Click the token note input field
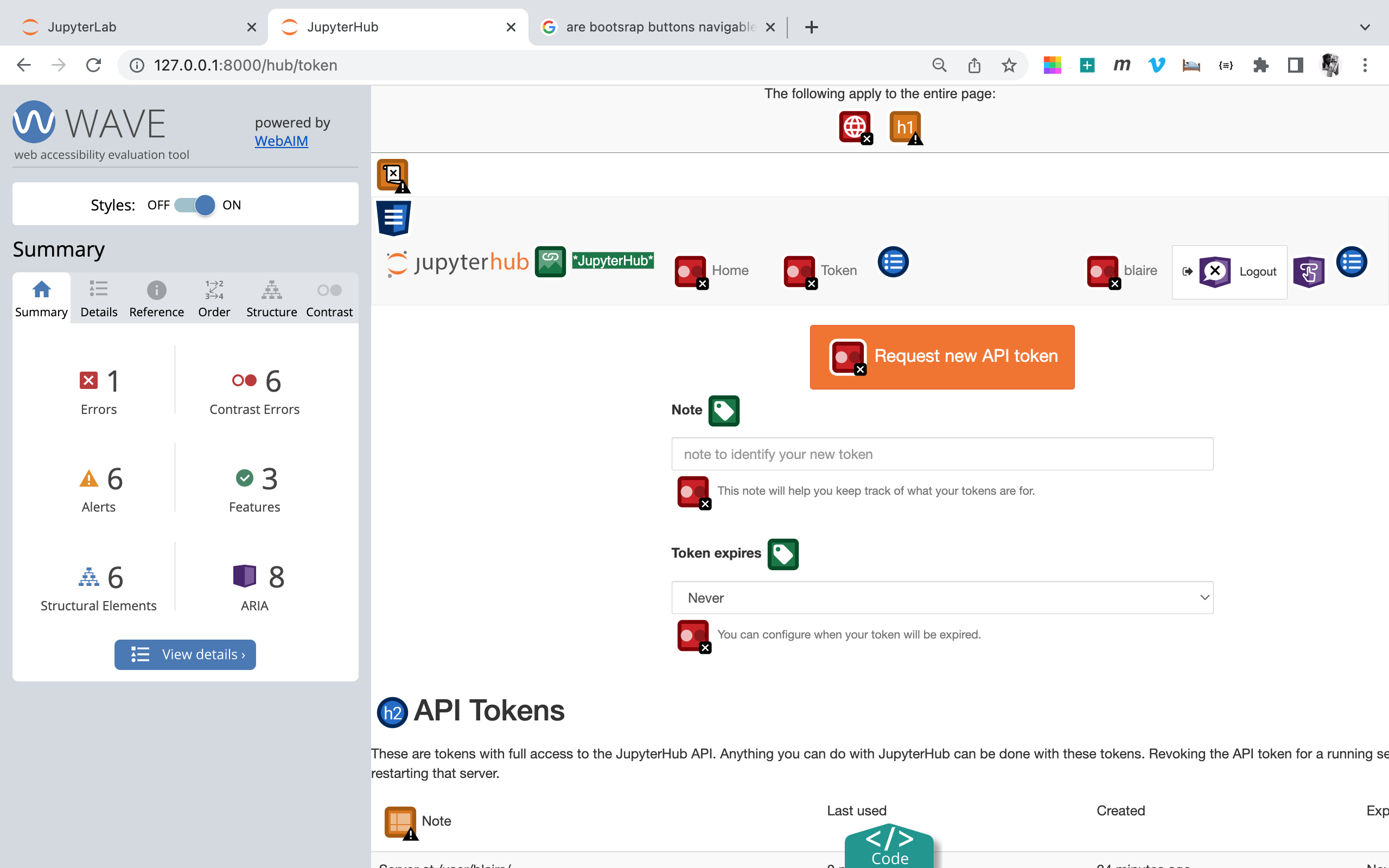The image size is (1389, 868). [x=941, y=454]
